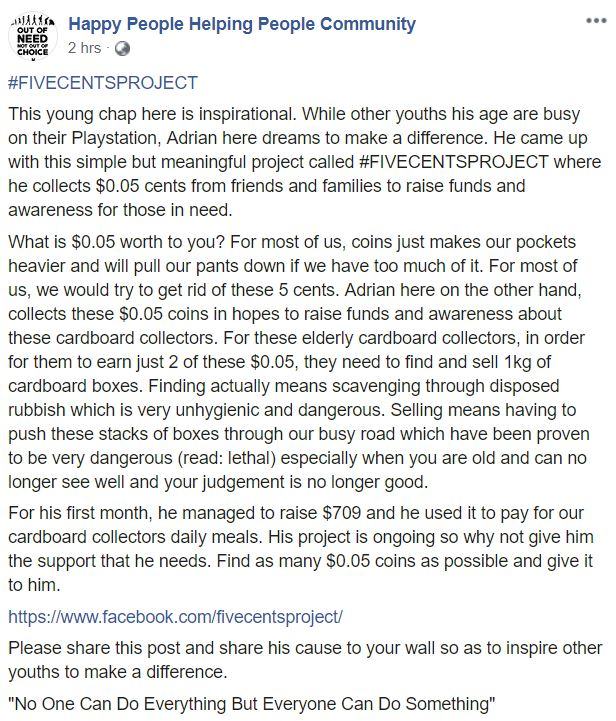Click the globe public-privacy icon
The width and height of the screenshot is (616, 721).
tap(121, 47)
